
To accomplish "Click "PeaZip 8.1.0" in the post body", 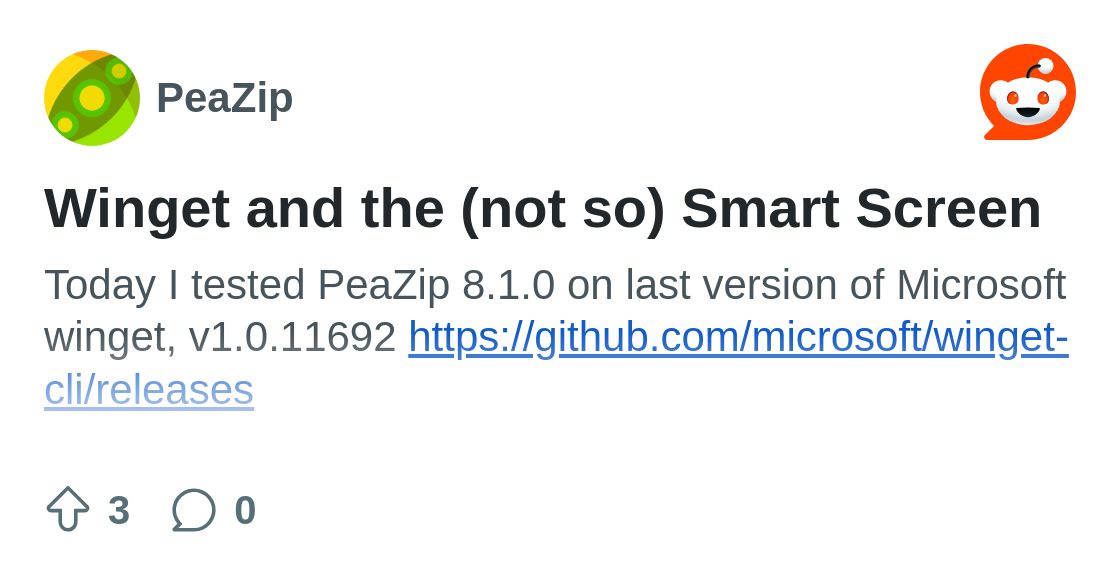I will point(435,285).
